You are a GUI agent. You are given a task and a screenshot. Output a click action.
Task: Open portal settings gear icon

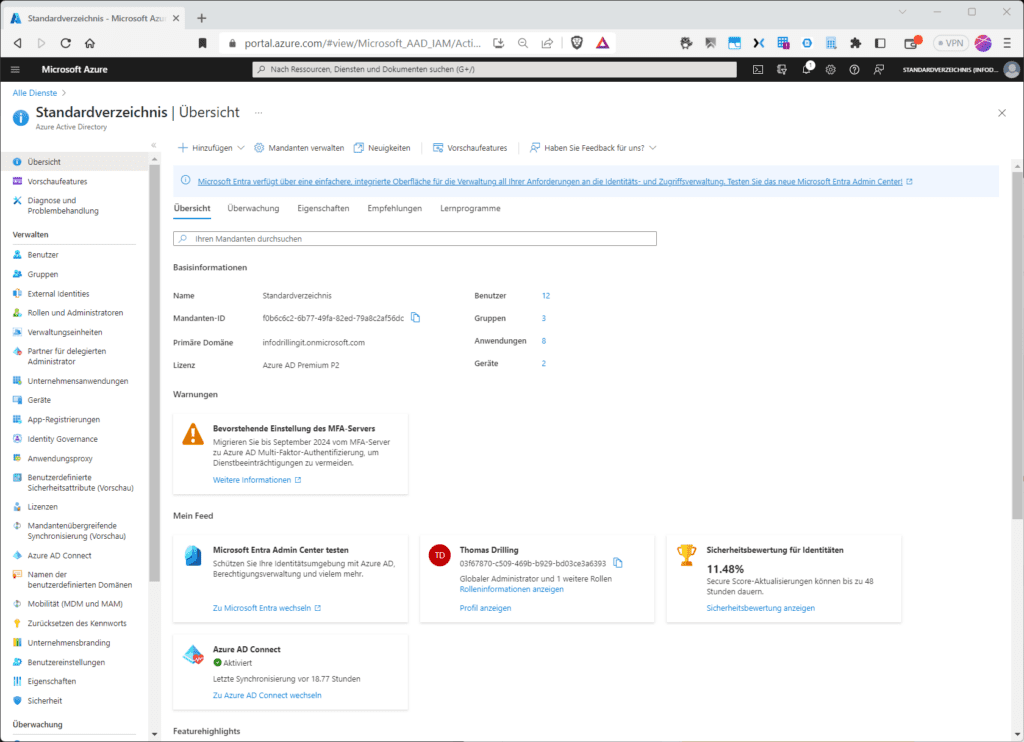pos(831,69)
